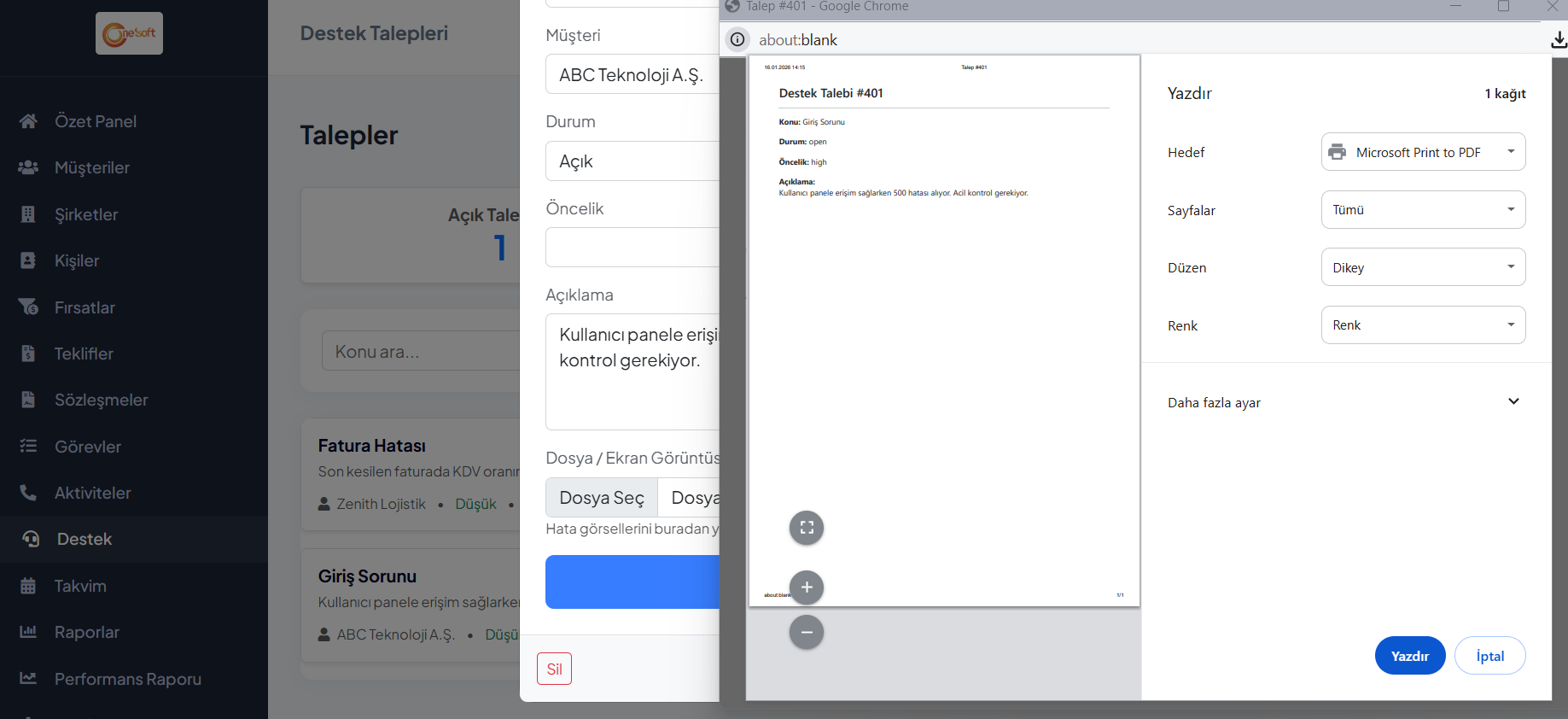
Task: Open the Hedef printer destination dropdown
Action: pyautogui.click(x=1422, y=152)
